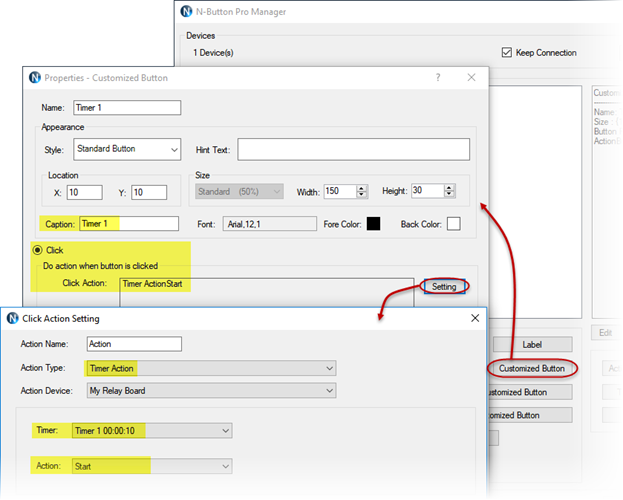Click the Name field containing Timer 1
The height and width of the screenshot is (500, 623).
[127, 108]
